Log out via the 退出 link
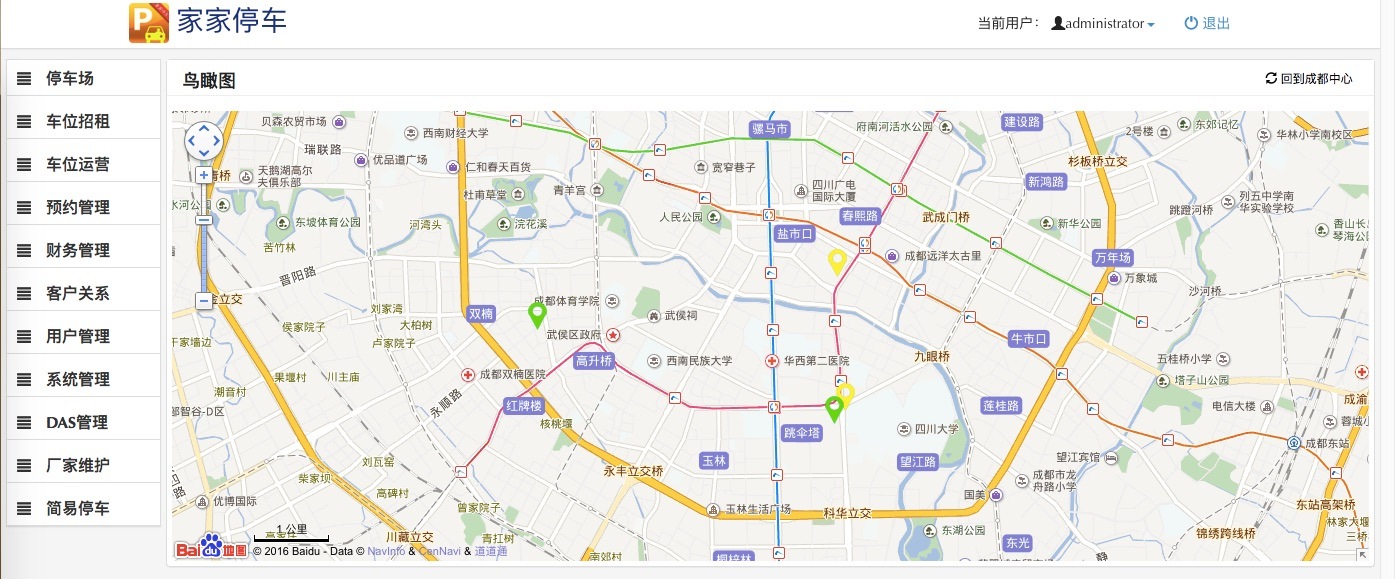Image resolution: width=1396 pixels, height=579 pixels. pos(1207,24)
